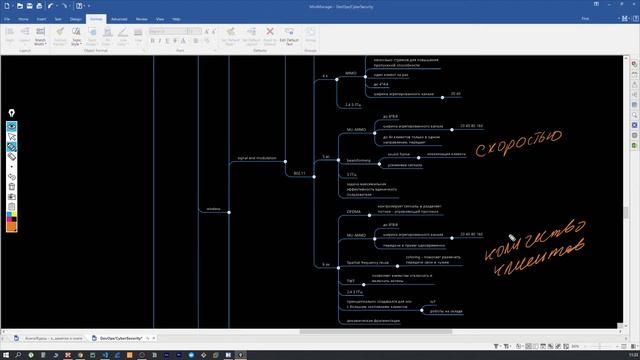Select the 'wireless' topic node
640x360 pixels.
(213, 209)
